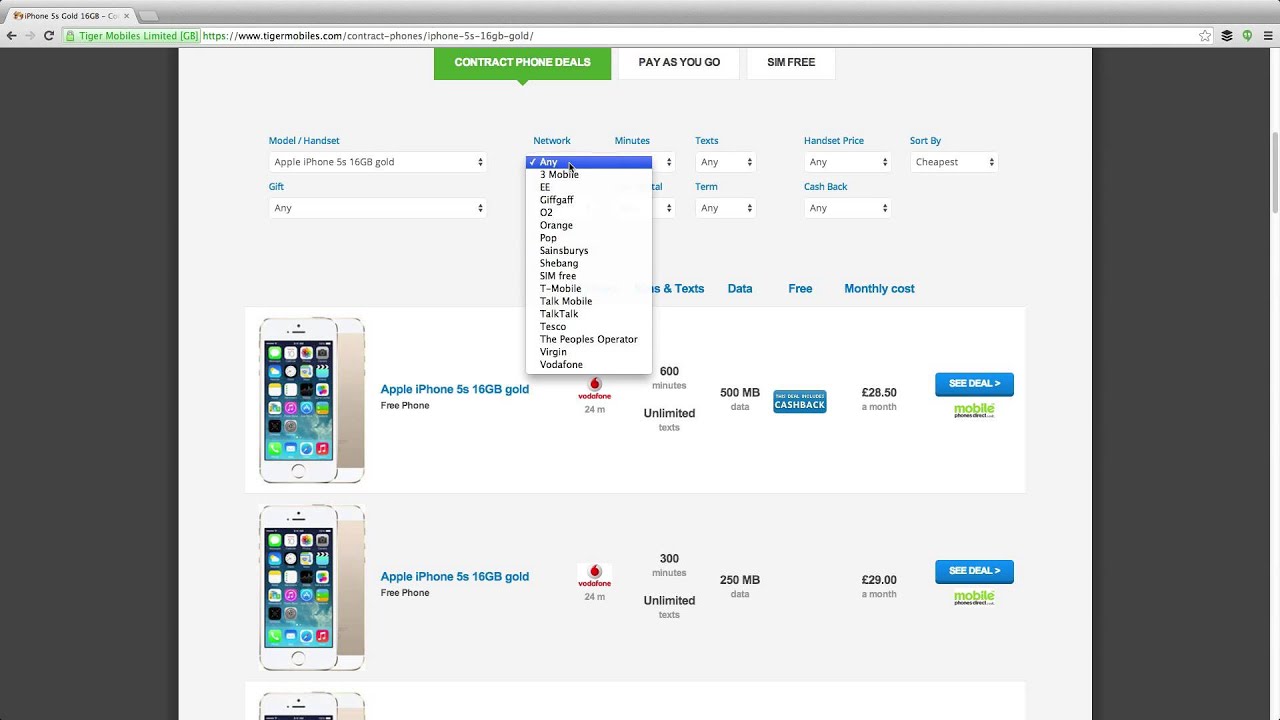Switch to SIM Free tab

click(x=791, y=62)
